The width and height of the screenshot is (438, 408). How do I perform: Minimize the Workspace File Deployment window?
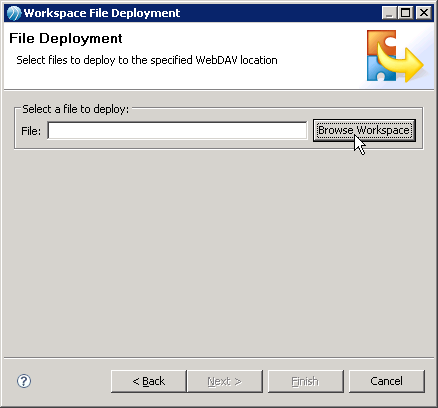click(389, 13)
